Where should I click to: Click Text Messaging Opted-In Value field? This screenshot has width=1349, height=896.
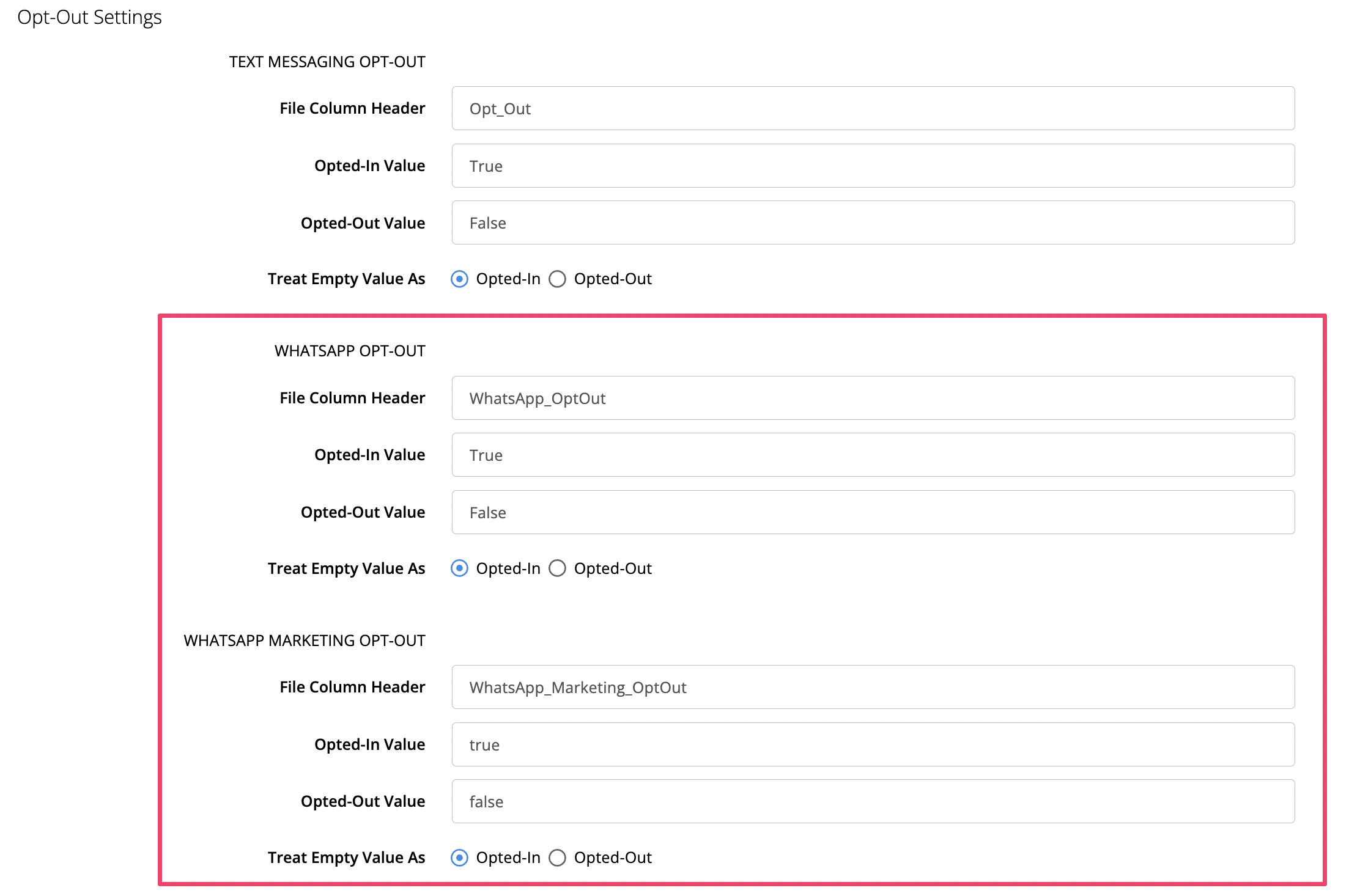coord(873,166)
